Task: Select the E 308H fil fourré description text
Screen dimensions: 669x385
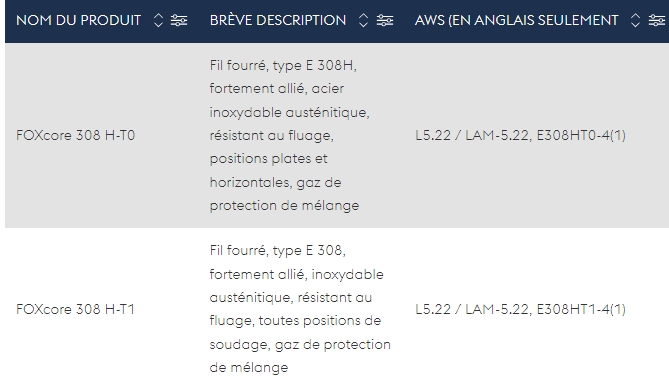Action: [x=283, y=65]
